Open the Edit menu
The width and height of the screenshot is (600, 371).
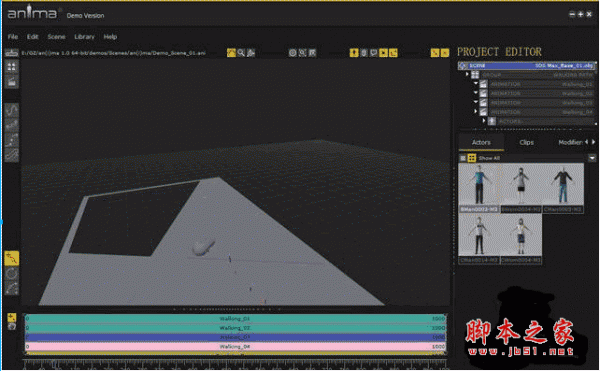click(x=33, y=37)
